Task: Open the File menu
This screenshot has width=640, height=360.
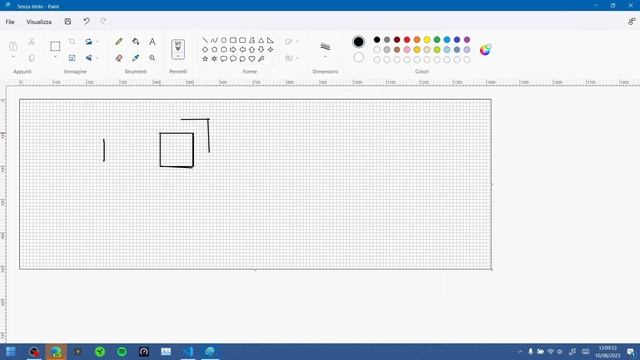Action: [10, 22]
